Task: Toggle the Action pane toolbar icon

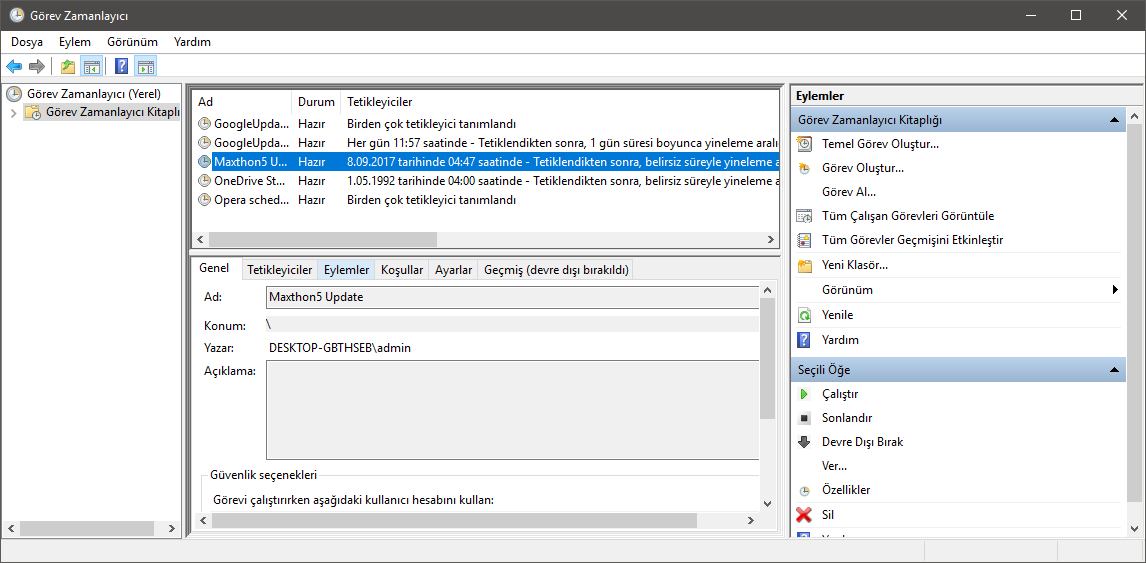Action: click(145, 67)
